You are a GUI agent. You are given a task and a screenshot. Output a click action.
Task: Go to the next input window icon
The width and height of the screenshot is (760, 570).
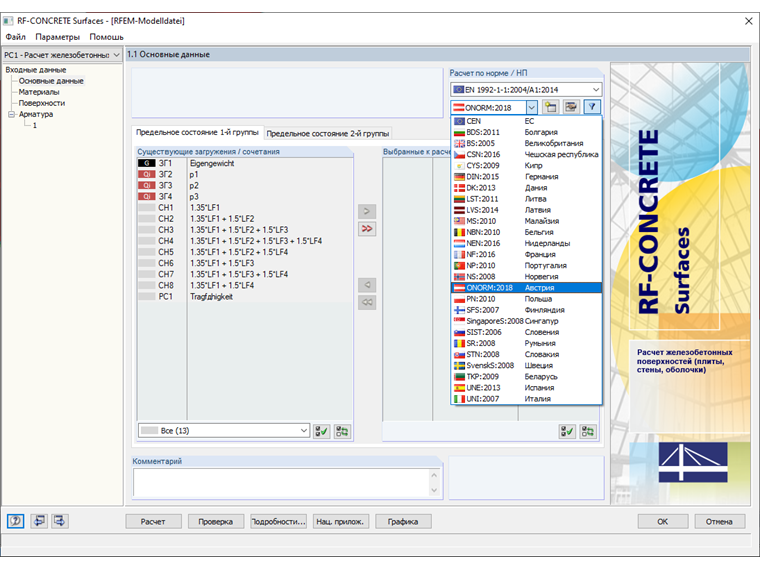(60, 521)
